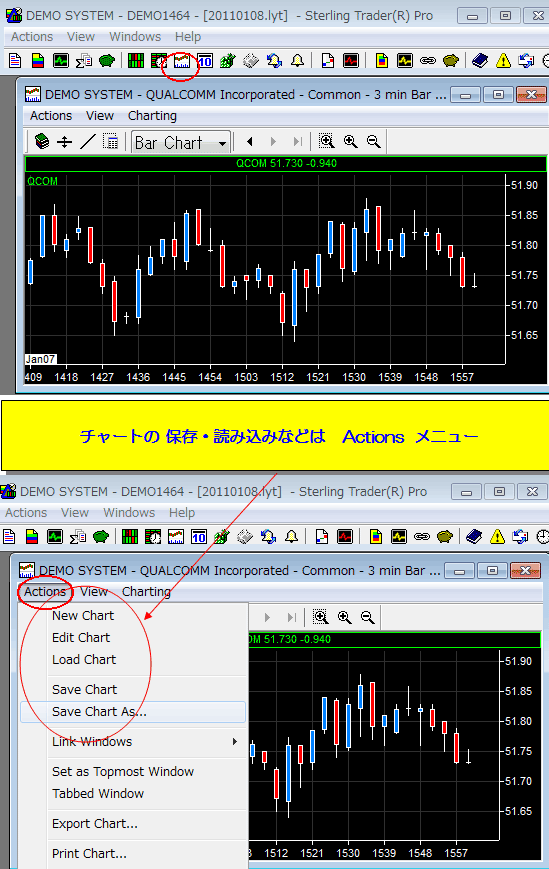The image size is (549, 869).
Task: Click the document page icon in the upper main toolbar
Action: tap(15, 60)
